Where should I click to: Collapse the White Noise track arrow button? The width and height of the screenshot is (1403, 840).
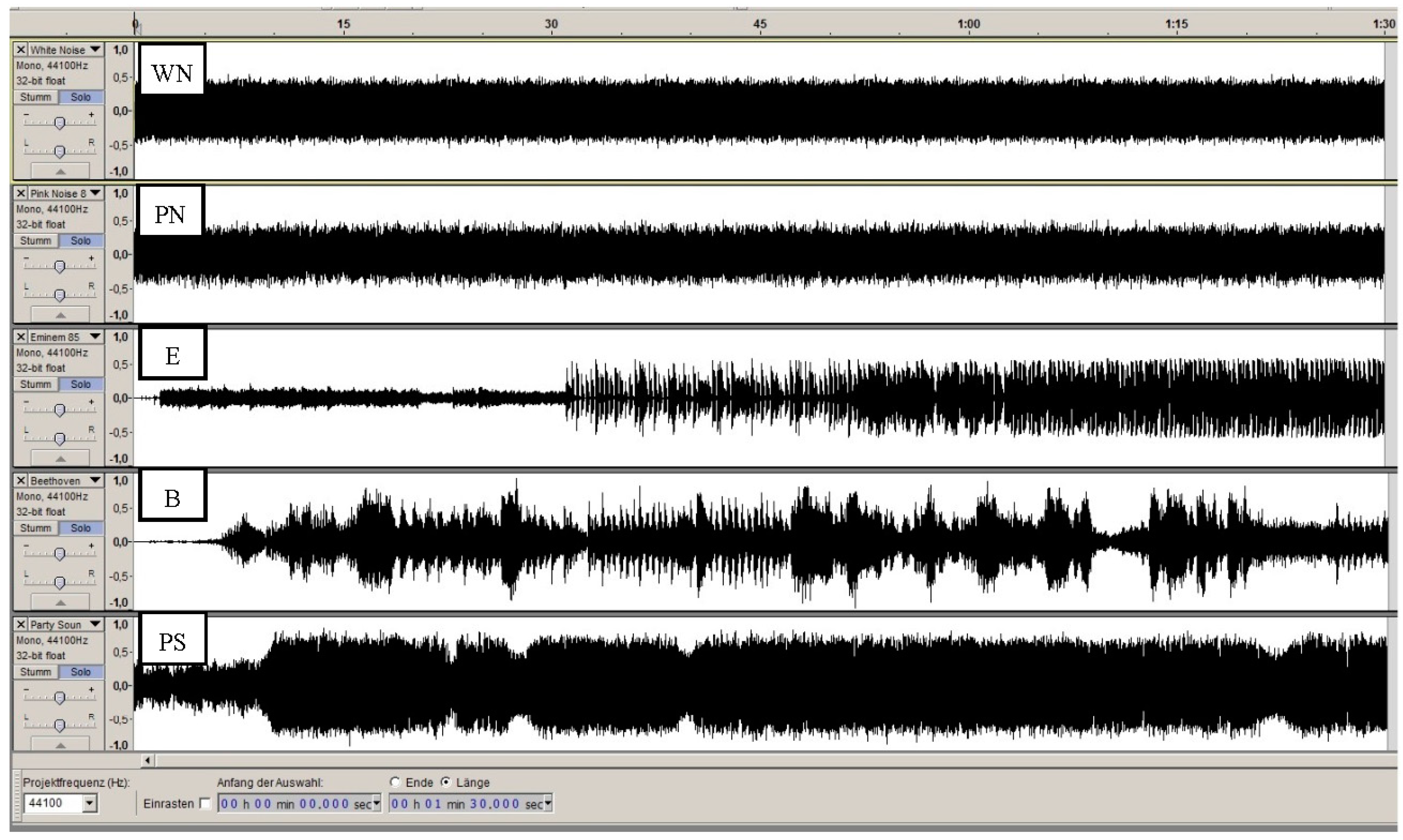[x=60, y=171]
